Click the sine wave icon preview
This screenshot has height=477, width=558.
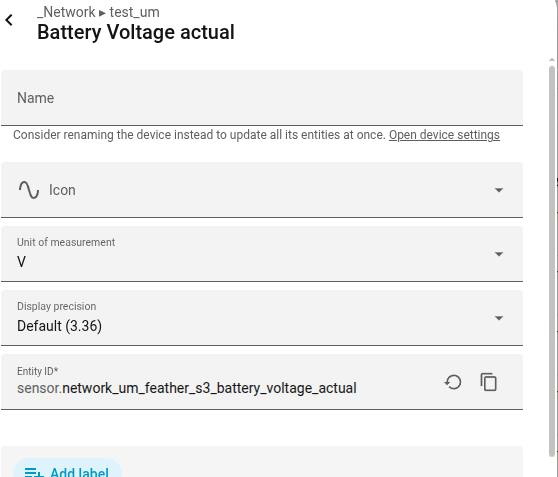click(29, 190)
